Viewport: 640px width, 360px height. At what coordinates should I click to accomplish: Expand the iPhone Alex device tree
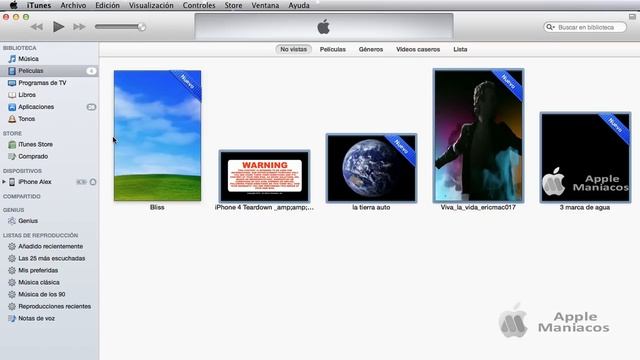pyautogui.click(x=4, y=182)
